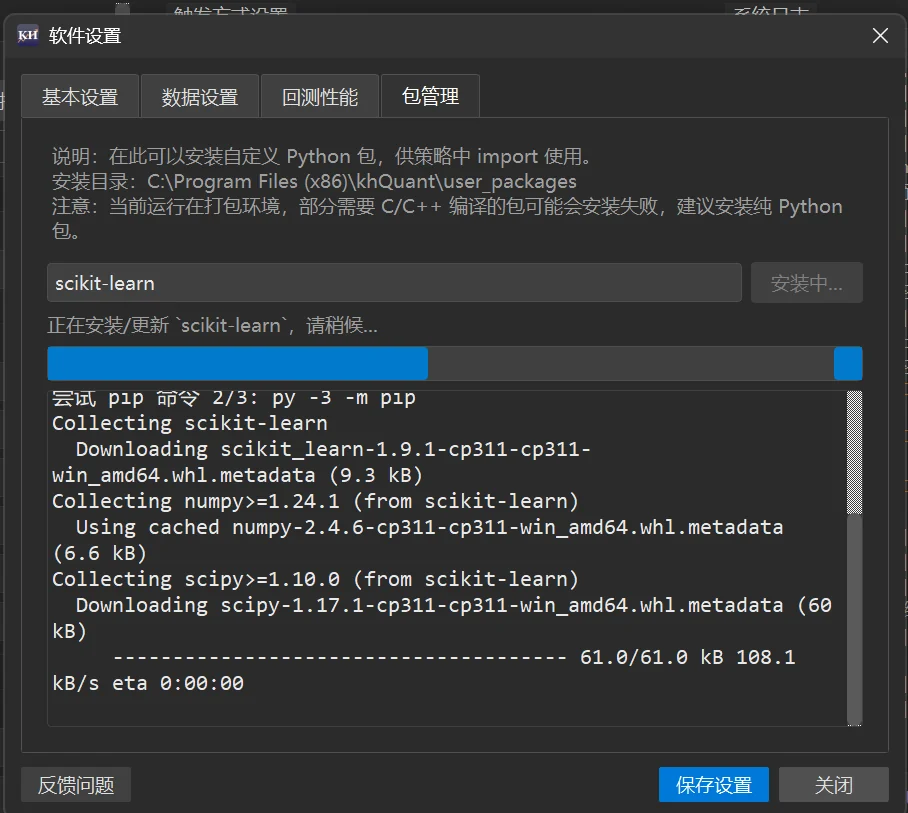Image resolution: width=908 pixels, height=813 pixels.
Task: Click the 'Downloading scipy-1.17.1' log line
Action: [x=453, y=605]
